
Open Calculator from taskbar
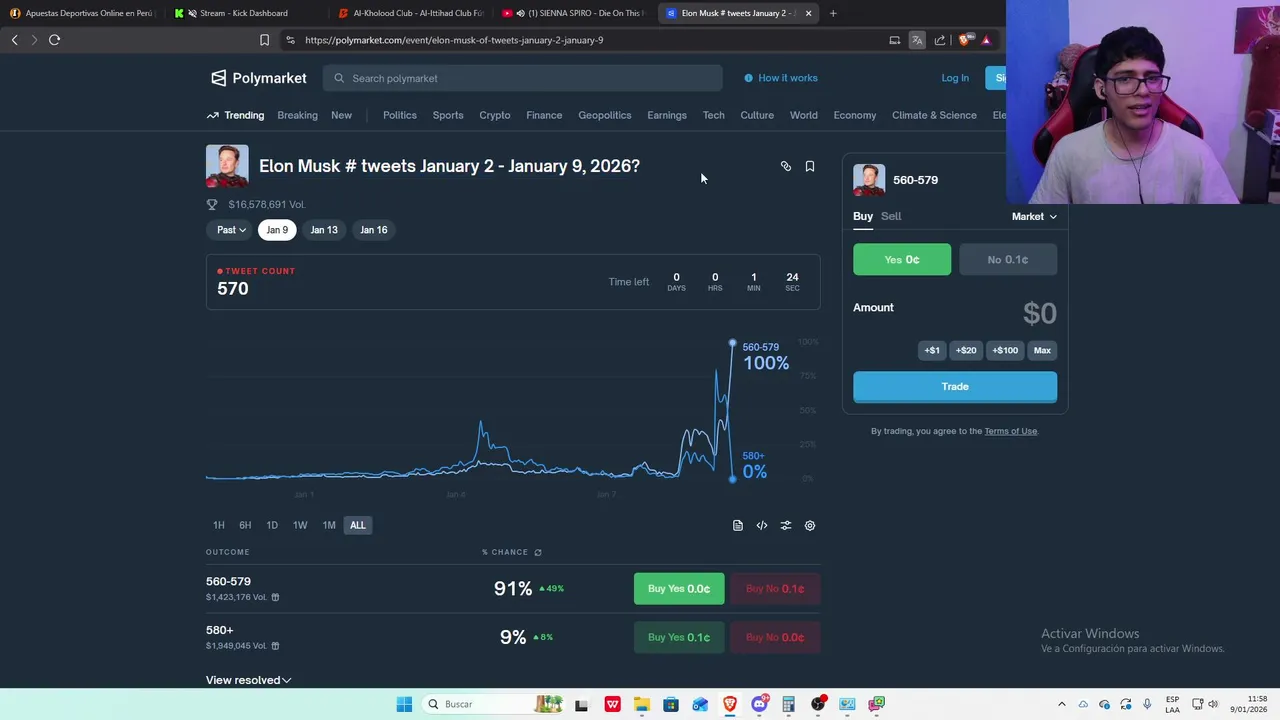tap(788, 704)
